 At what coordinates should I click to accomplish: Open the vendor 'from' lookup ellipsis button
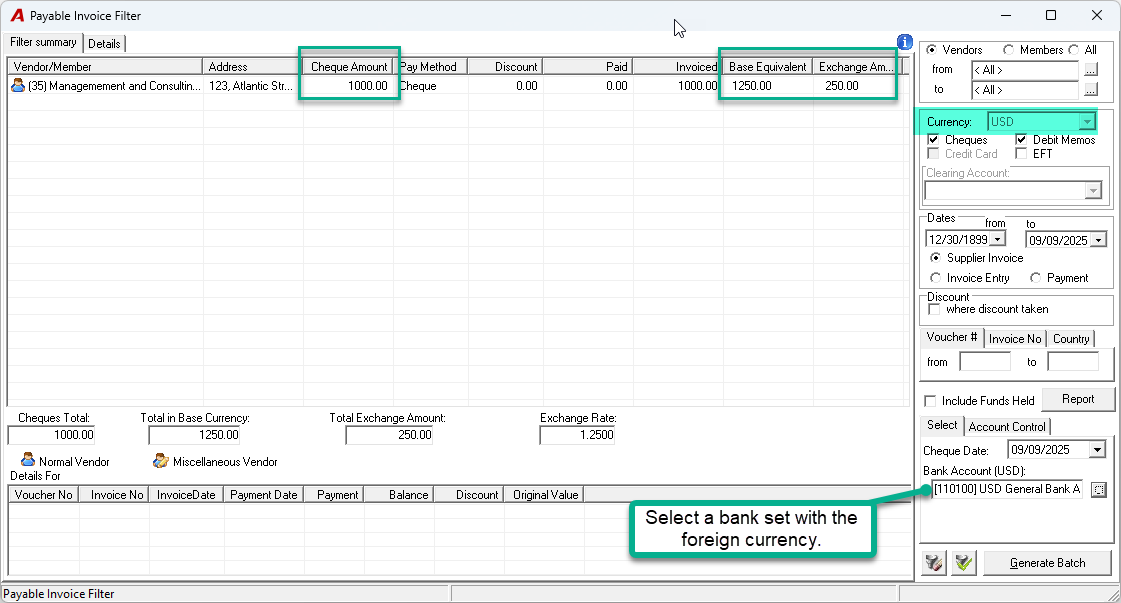click(1090, 70)
